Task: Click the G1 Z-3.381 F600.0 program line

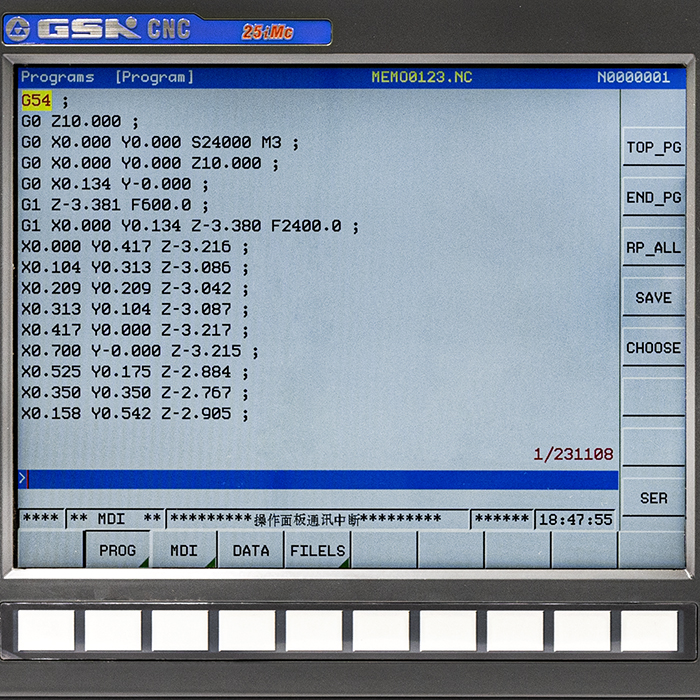Action: click(115, 205)
